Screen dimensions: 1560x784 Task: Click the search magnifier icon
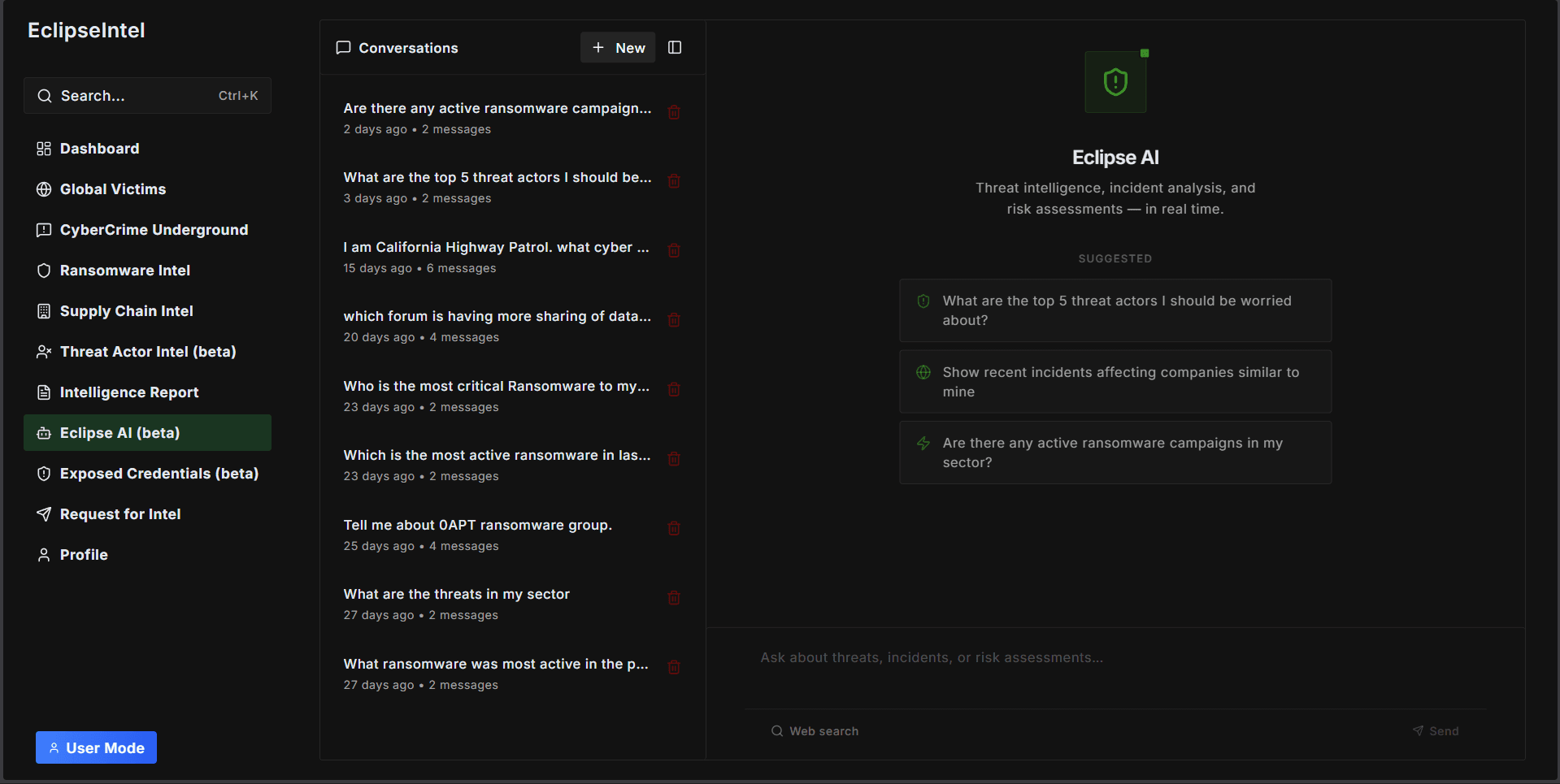[x=44, y=96]
